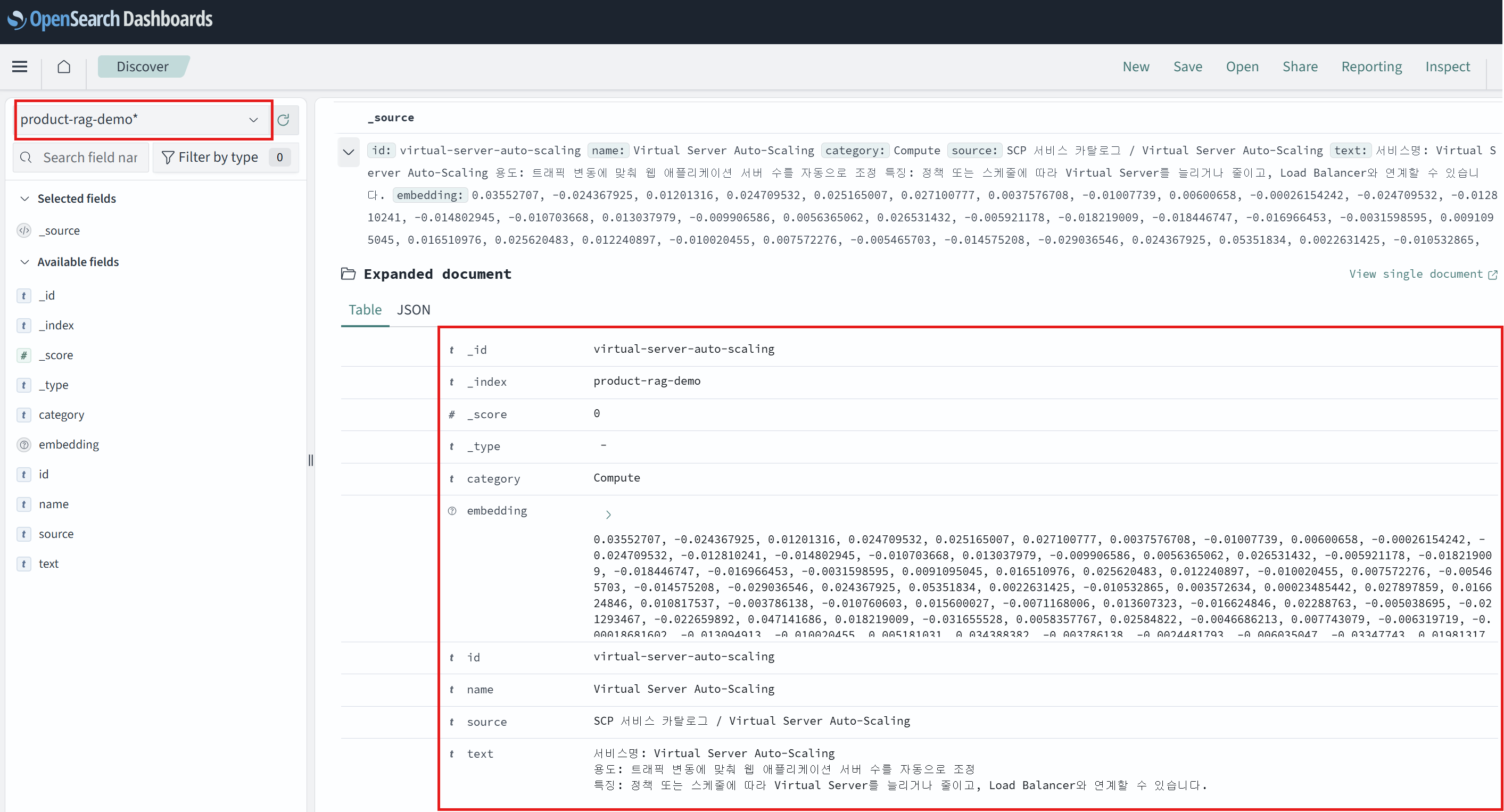The width and height of the screenshot is (1504, 812).
Task: Click the Discover breadcrumb
Action: click(x=143, y=67)
